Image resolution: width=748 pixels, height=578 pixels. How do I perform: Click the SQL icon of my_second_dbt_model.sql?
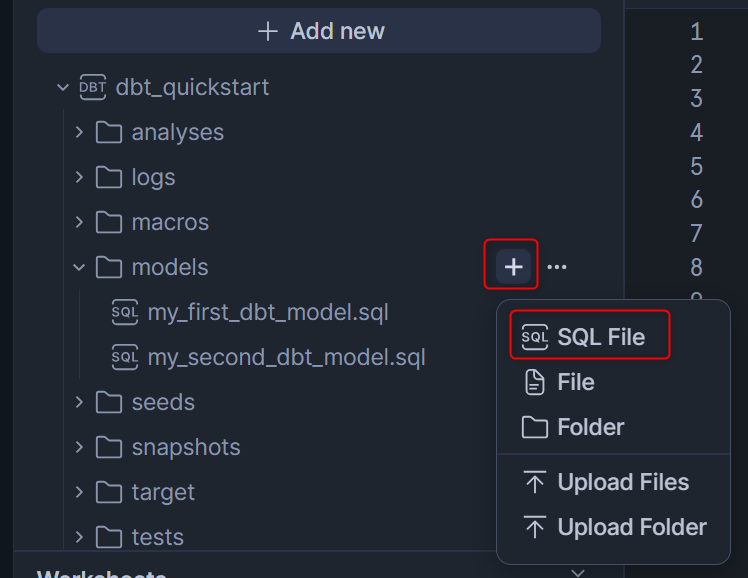[x=125, y=357]
